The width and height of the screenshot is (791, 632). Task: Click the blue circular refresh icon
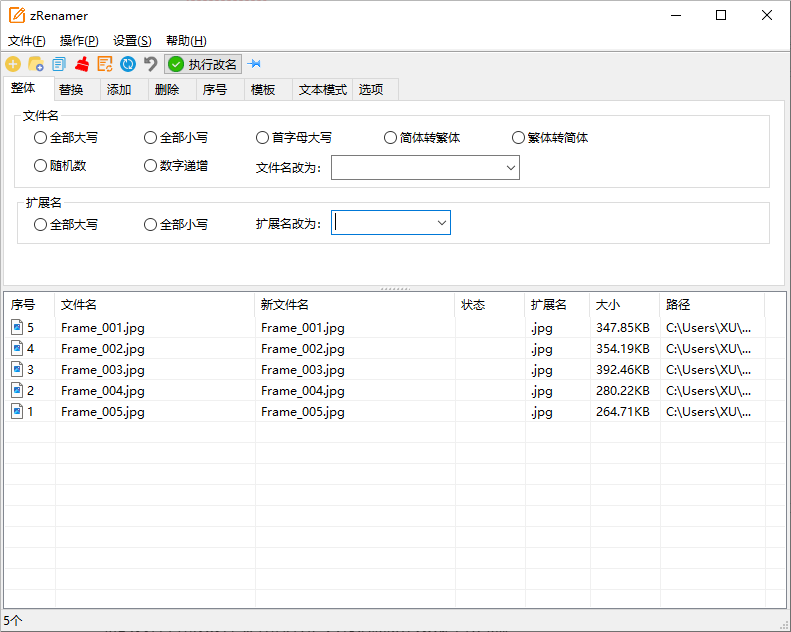[128, 64]
